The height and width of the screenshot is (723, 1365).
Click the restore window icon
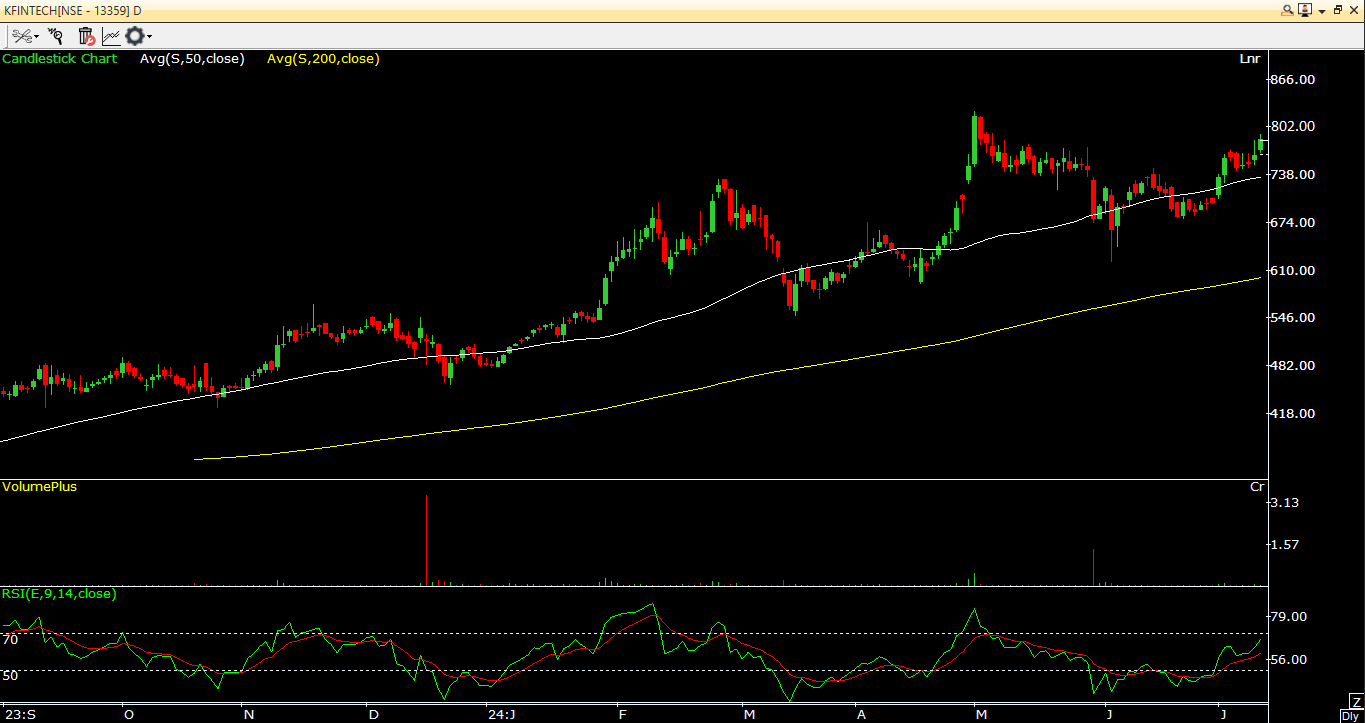[1338, 9]
